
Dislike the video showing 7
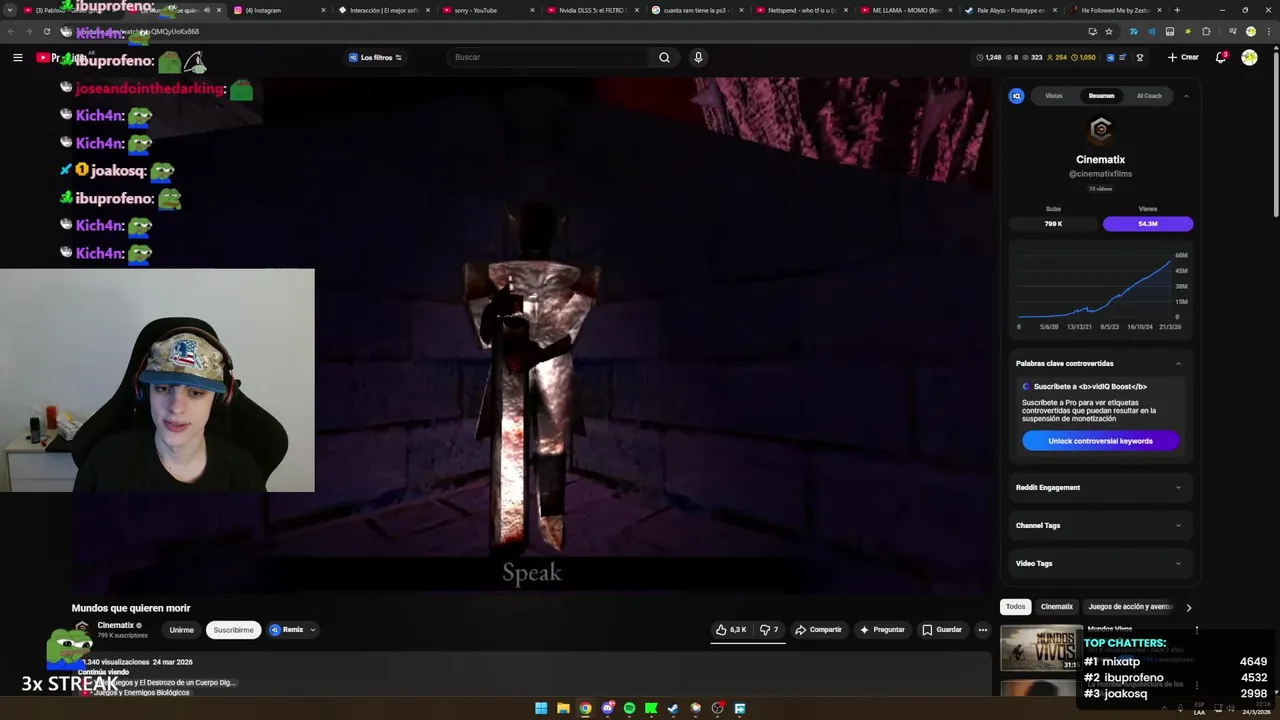tap(769, 630)
